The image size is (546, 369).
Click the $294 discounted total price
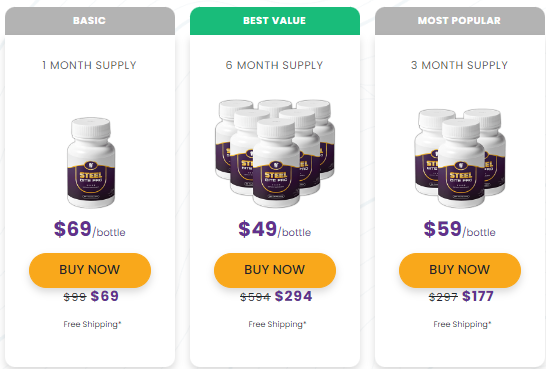point(294,296)
